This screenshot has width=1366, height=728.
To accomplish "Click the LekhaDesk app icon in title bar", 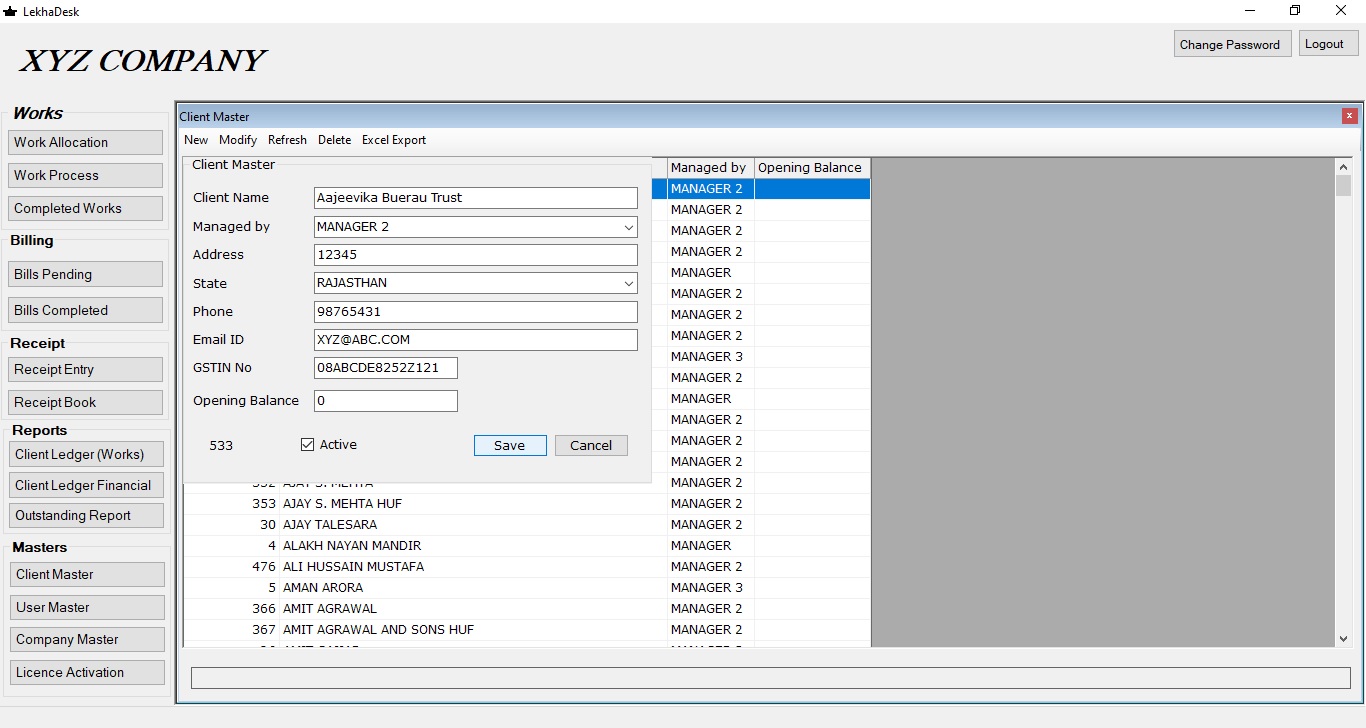I will coord(10,11).
